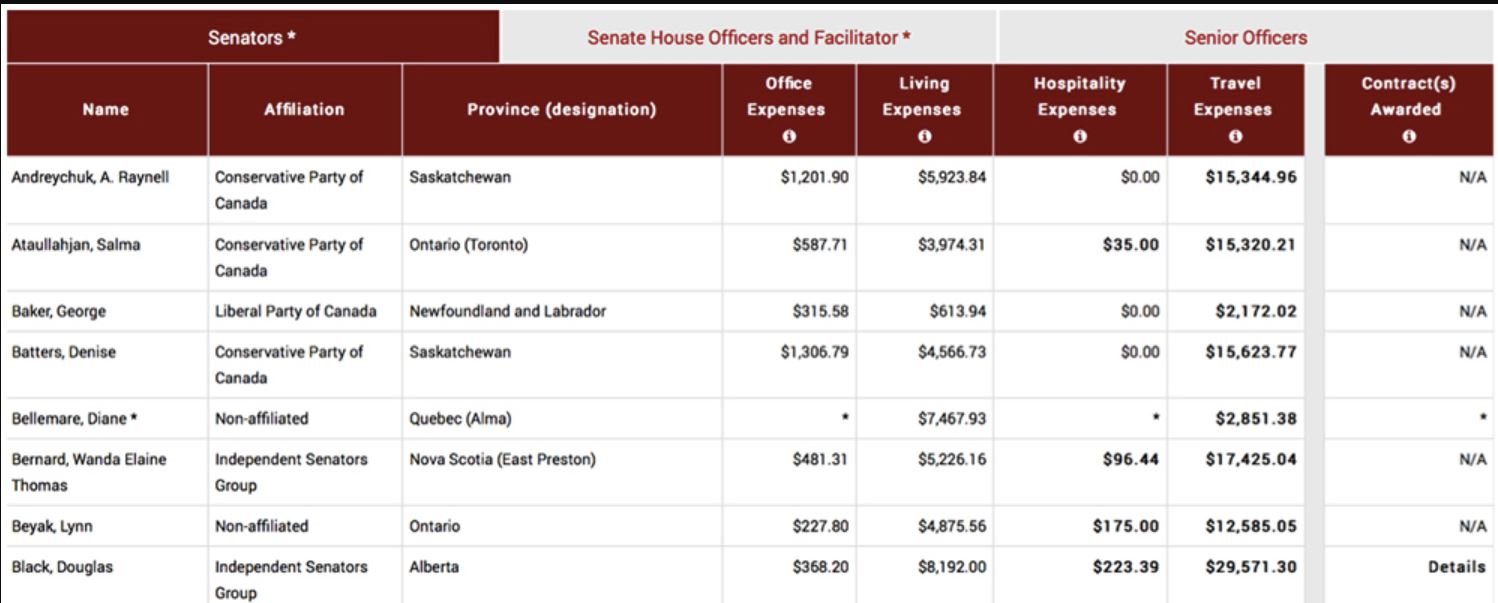Click info icon under Hospitality Expenses
This screenshot has width=1498, height=603.
pos(1079,136)
